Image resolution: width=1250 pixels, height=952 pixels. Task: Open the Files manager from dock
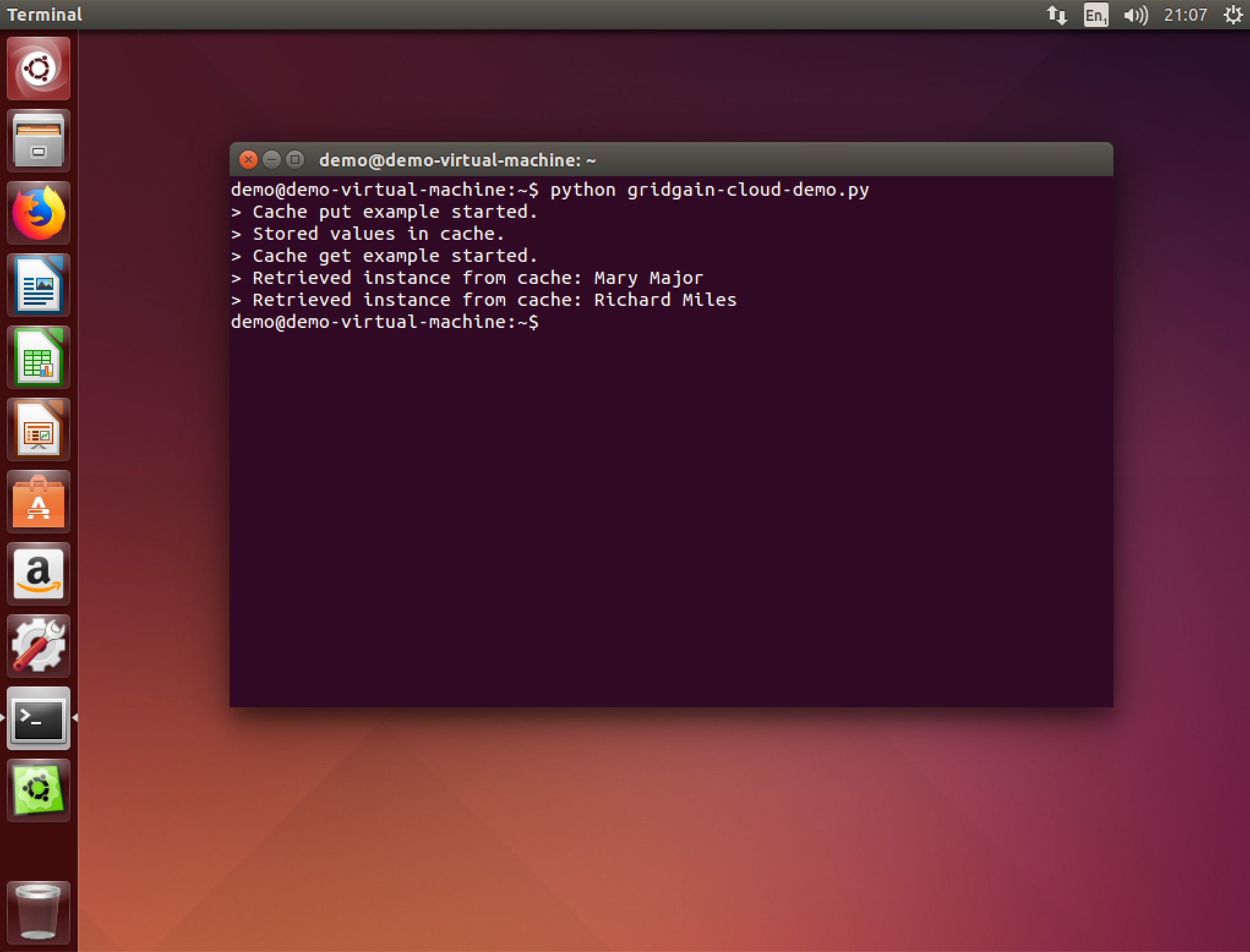click(39, 141)
